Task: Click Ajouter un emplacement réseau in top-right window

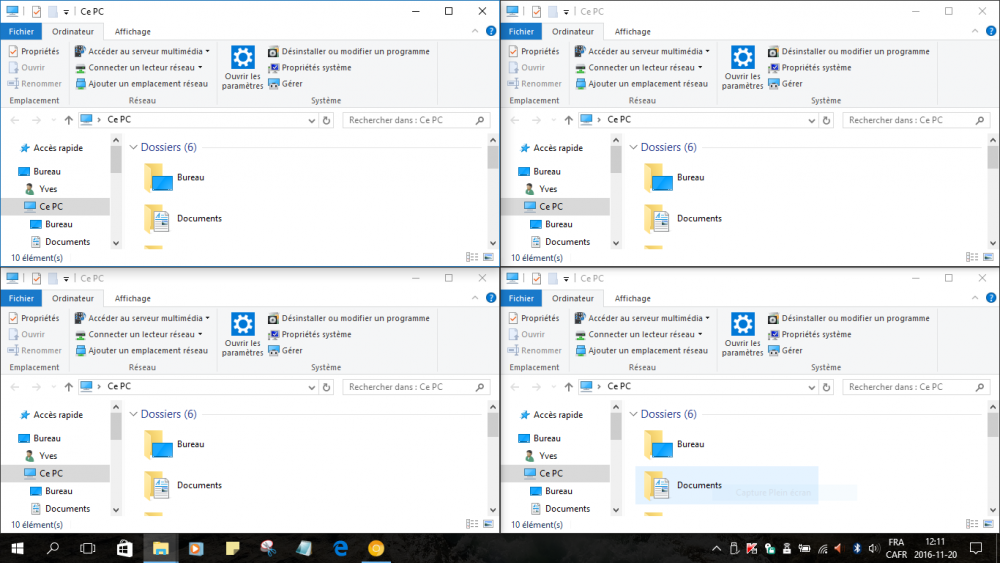Action: click(642, 84)
